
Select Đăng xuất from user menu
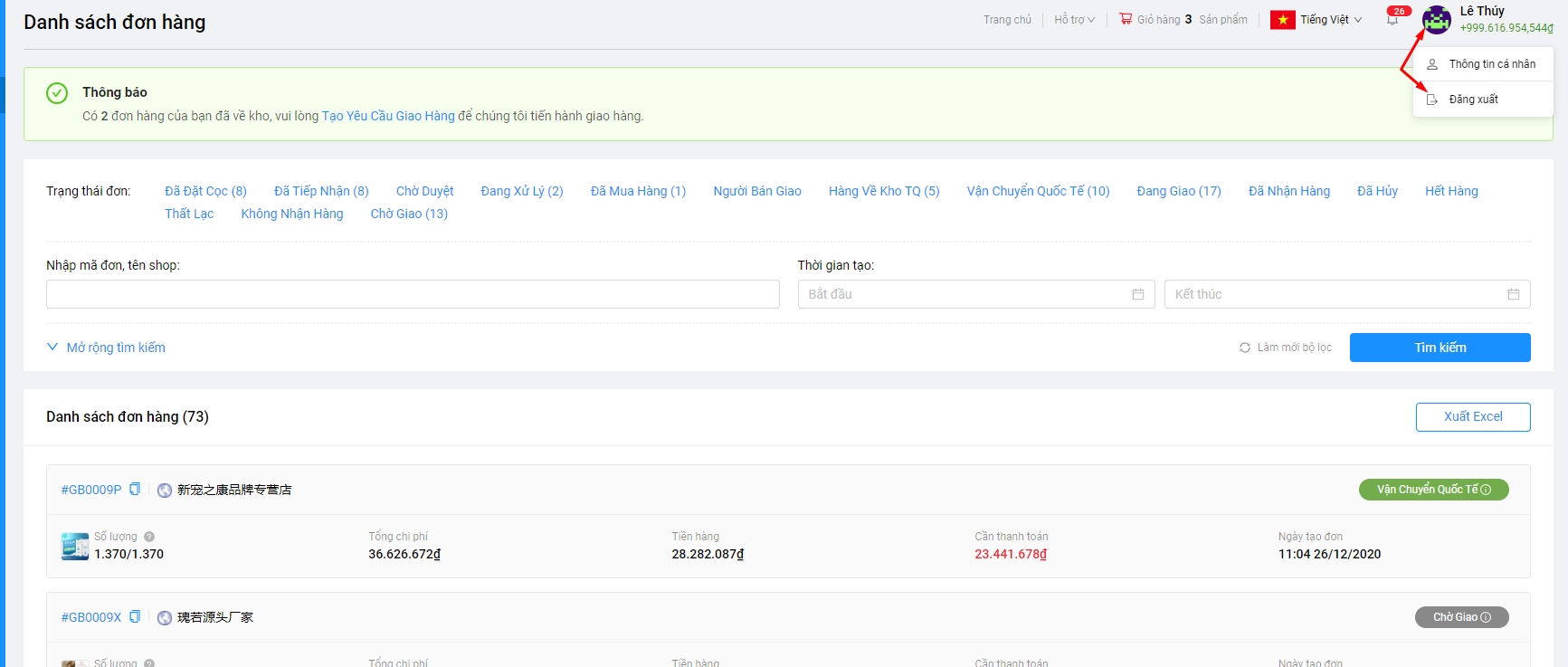point(1473,100)
